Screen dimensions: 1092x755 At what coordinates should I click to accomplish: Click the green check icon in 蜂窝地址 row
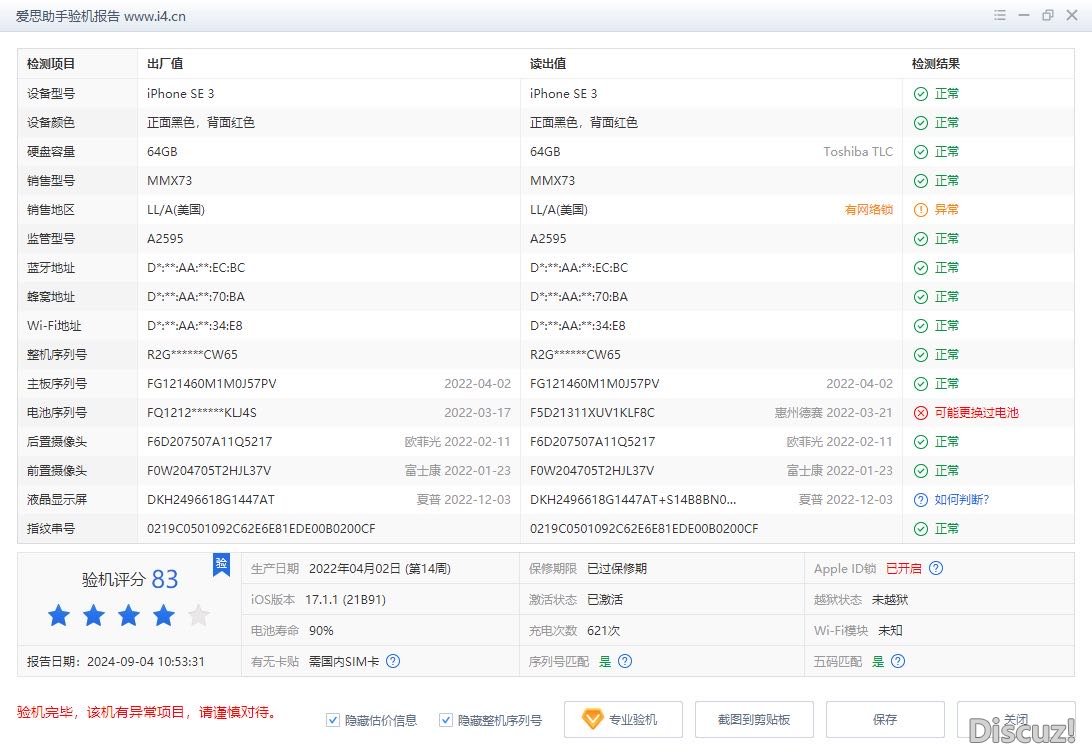pos(921,297)
